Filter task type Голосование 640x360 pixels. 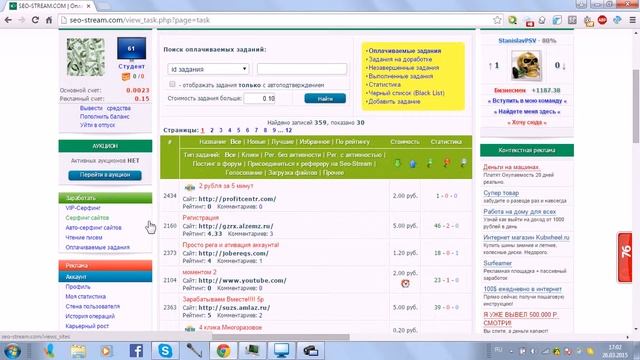coord(244,173)
